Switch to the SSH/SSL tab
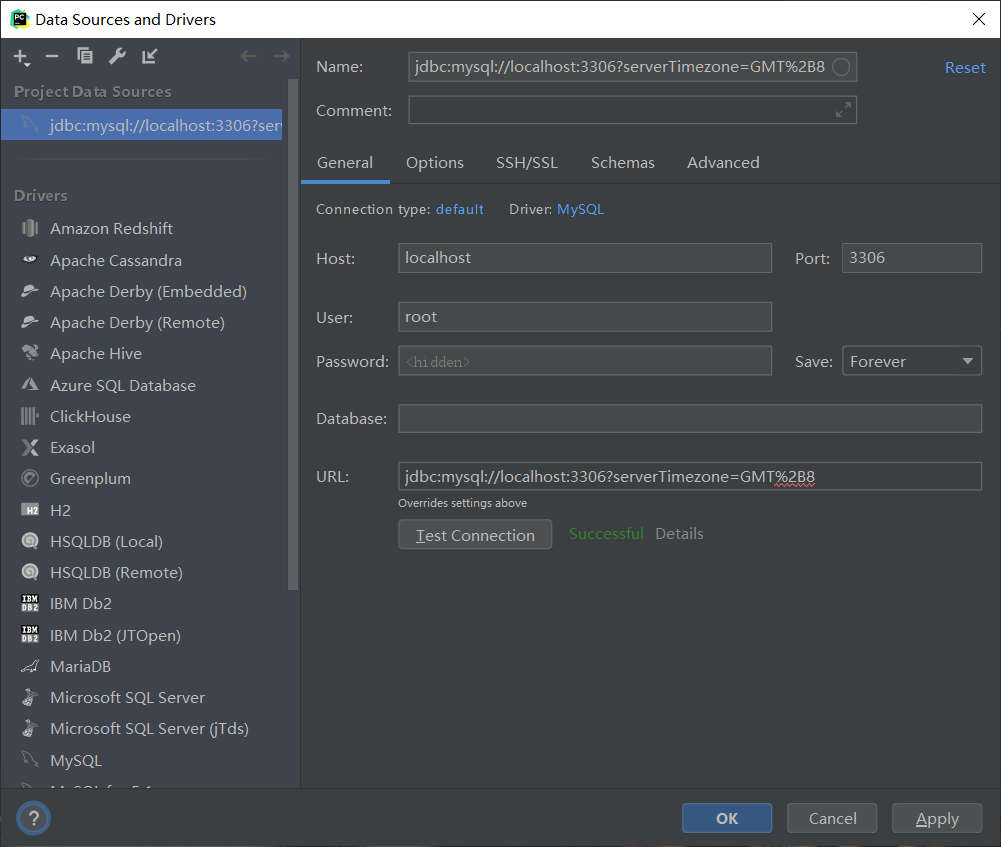 [527, 162]
